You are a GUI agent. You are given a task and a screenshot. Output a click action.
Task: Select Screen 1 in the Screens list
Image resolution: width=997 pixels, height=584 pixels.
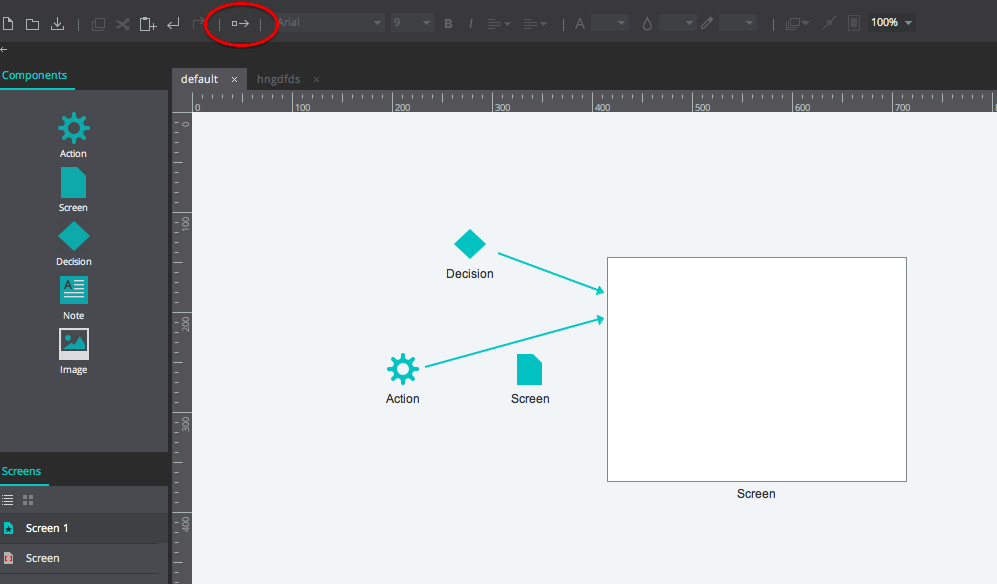click(x=47, y=528)
